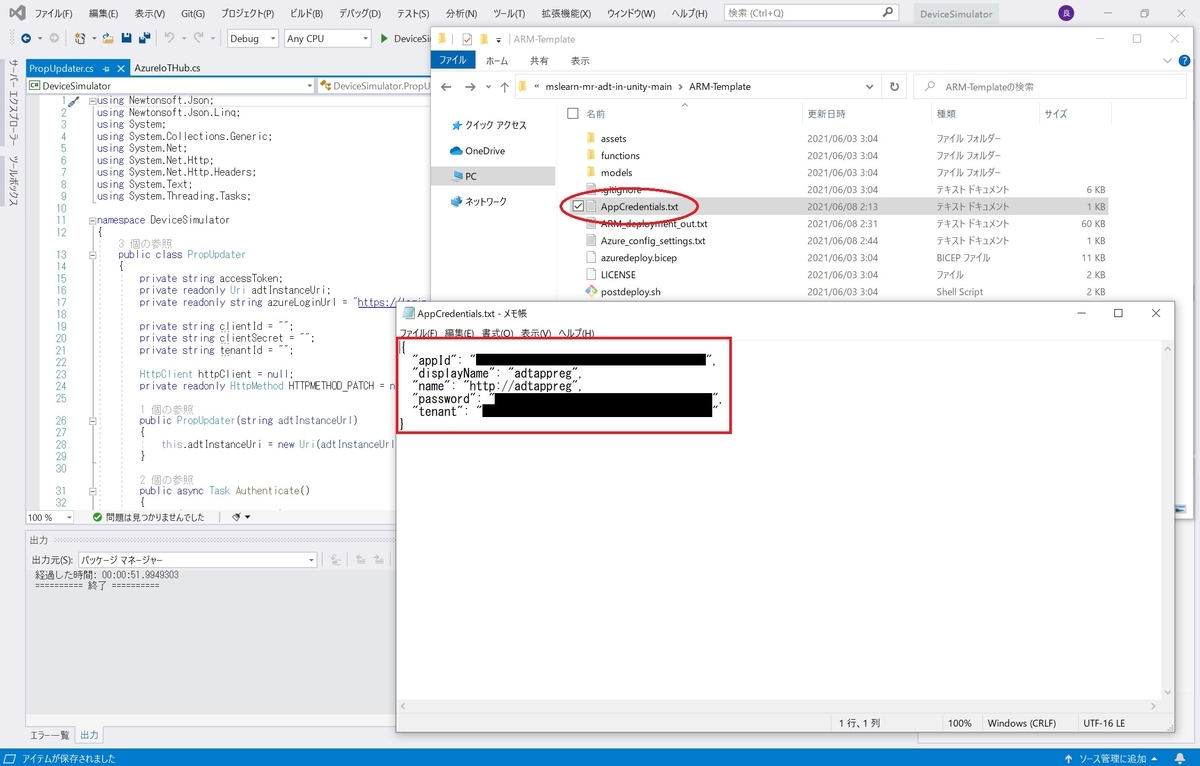
Task: Open the Debug configuration dropdown
Action: tap(252, 38)
